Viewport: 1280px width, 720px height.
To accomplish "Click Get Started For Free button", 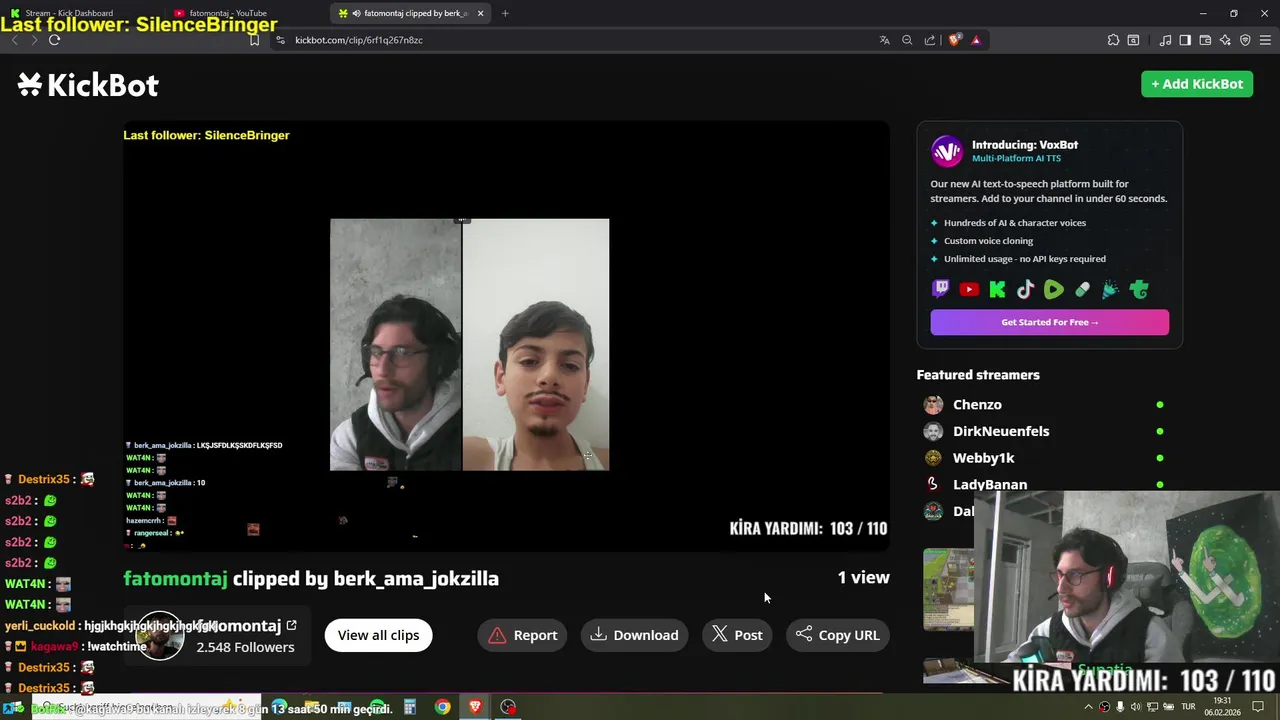I will click(x=1049, y=322).
